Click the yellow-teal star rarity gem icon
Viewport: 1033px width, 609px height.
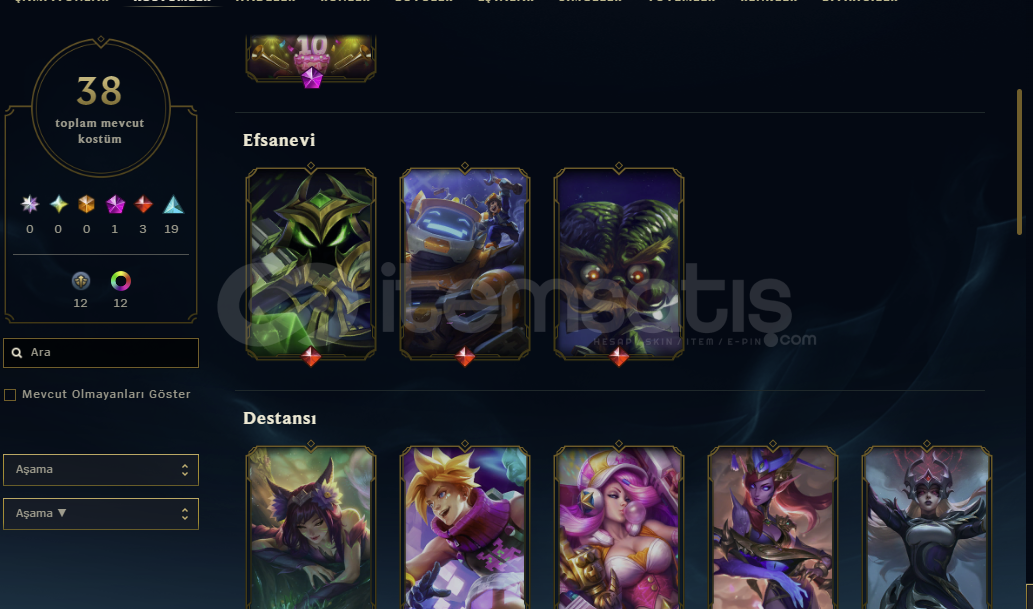pyautogui.click(x=59, y=204)
